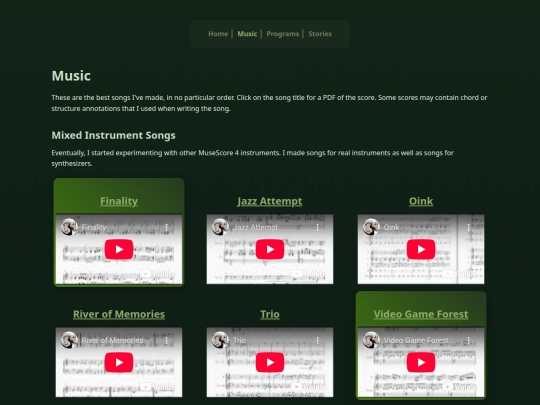Select the Music nav item

coord(247,34)
